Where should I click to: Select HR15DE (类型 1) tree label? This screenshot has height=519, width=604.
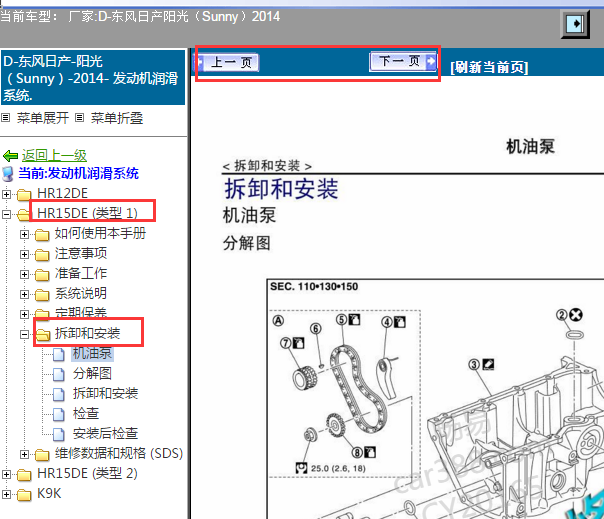(x=87, y=213)
